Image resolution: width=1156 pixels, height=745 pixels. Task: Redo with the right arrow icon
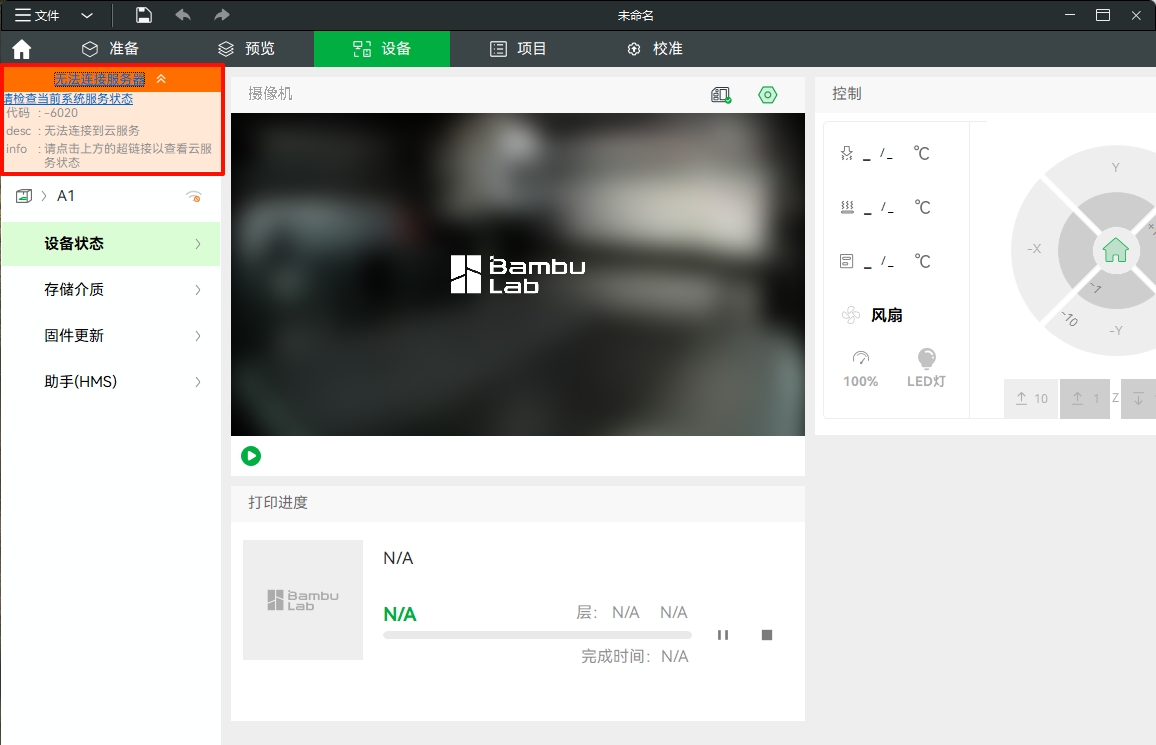click(222, 15)
